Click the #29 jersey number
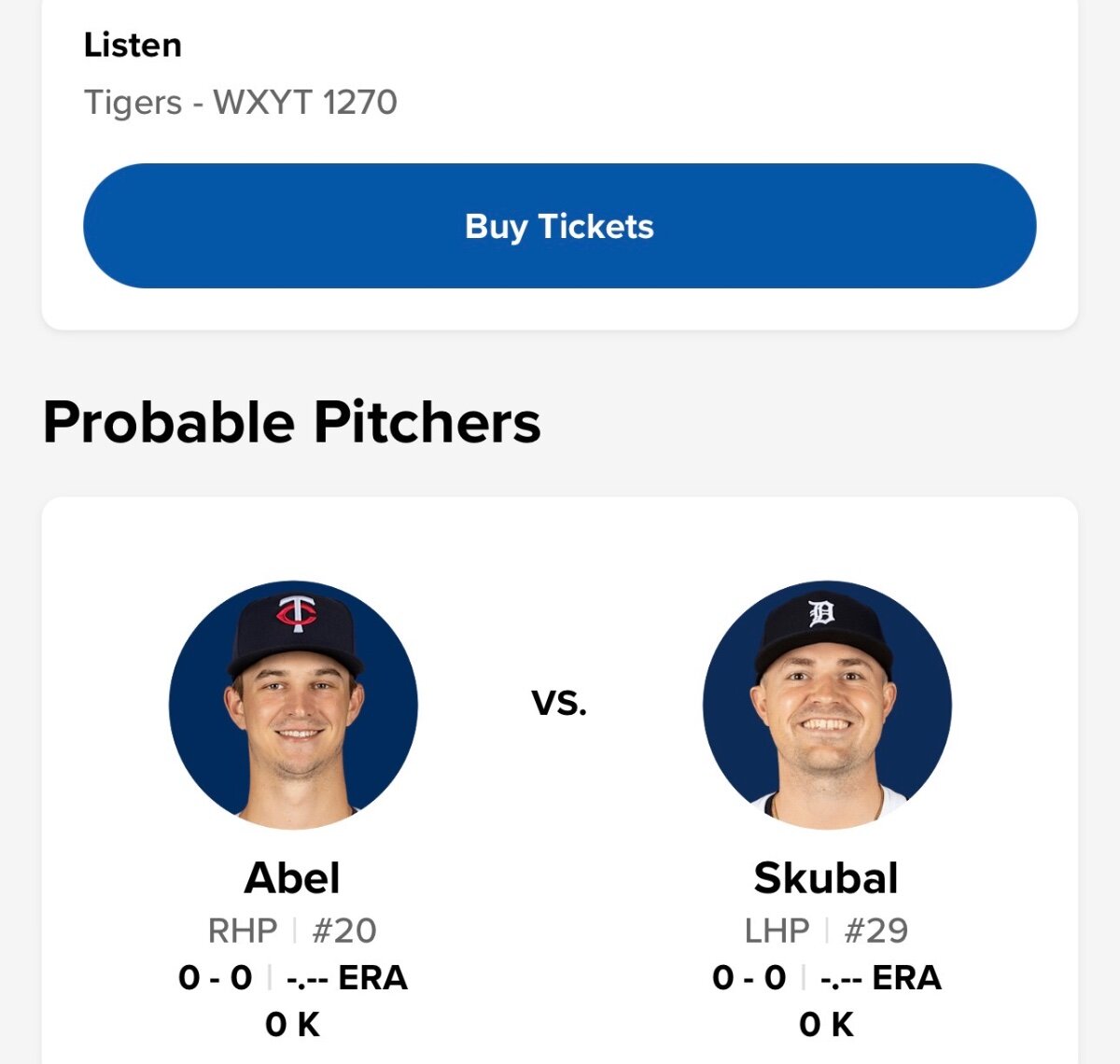Screen dimensions: 1120x1064 point(875,931)
